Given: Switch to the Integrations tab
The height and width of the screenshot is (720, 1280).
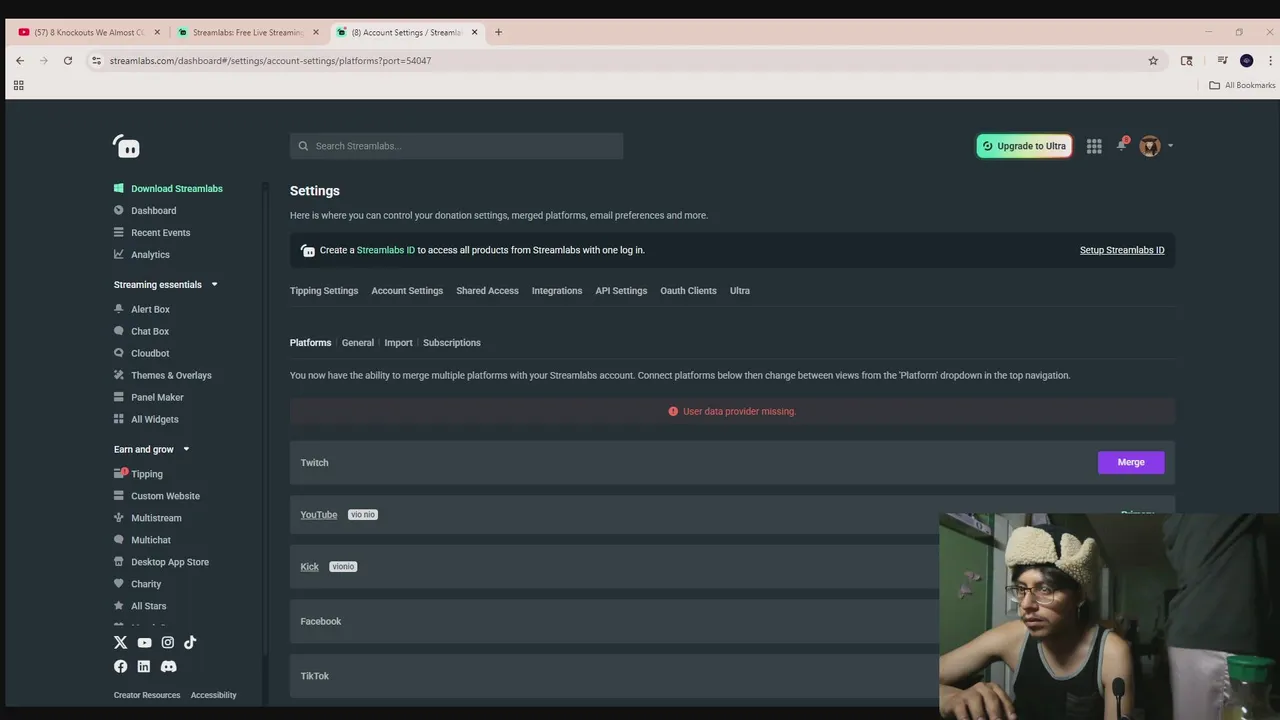Looking at the screenshot, I should (557, 291).
